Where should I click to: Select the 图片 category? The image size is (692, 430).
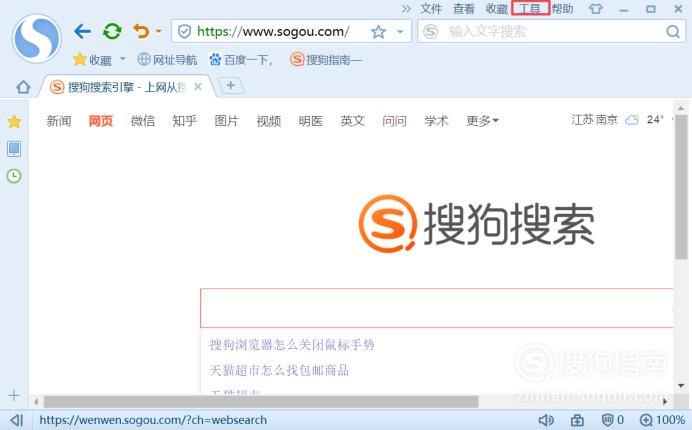tap(226, 121)
